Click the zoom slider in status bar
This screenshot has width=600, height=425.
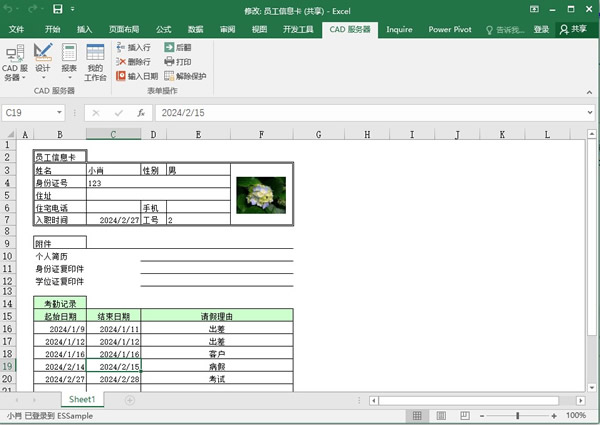point(519,415)
